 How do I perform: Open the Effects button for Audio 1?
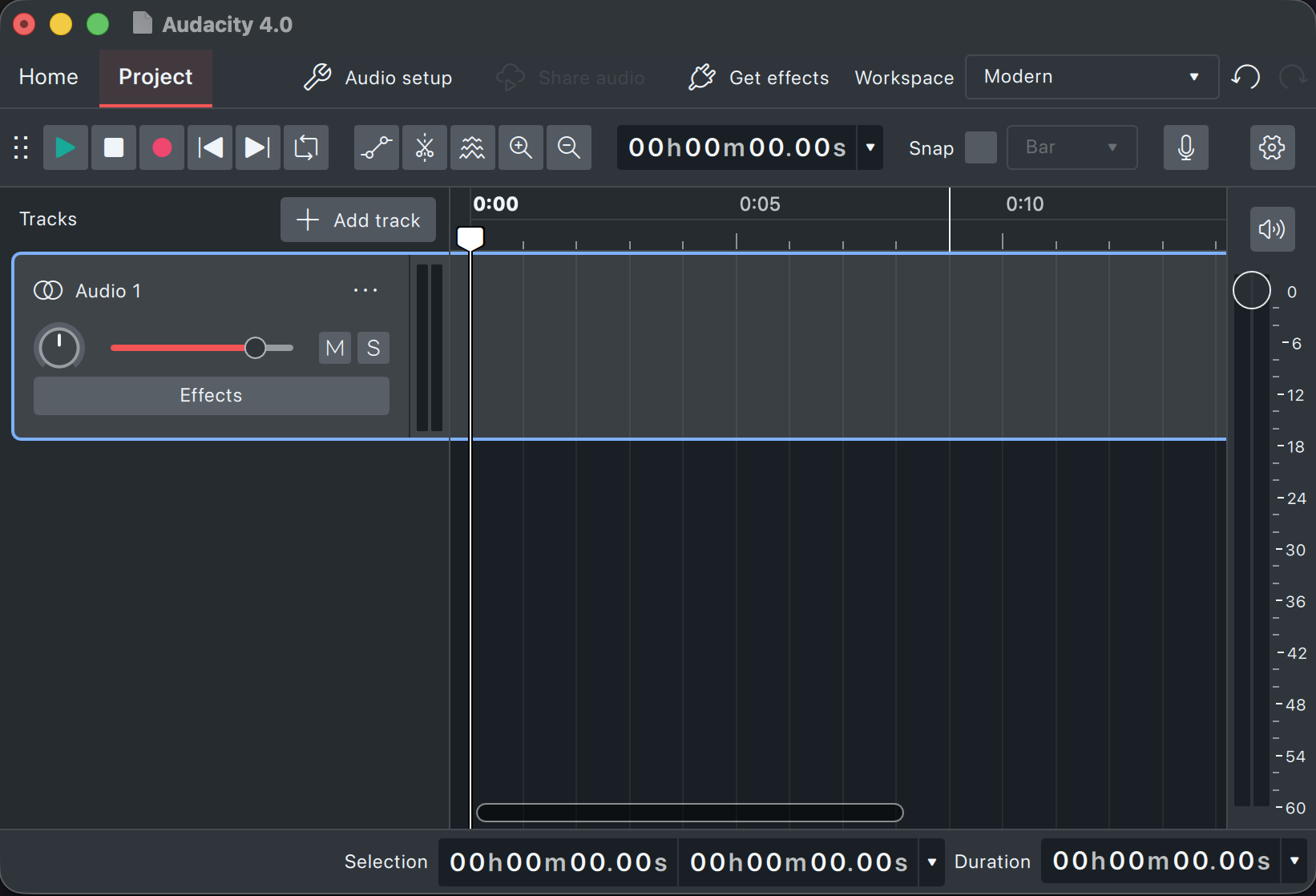pos(212,396)
